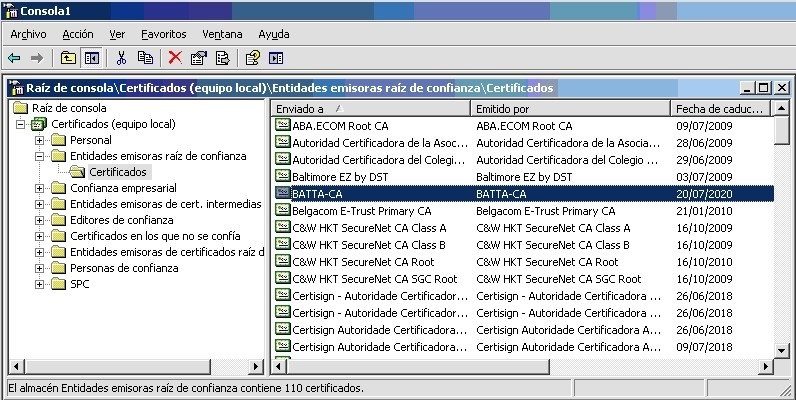Select the ABA.ECOM Root CA certificate icon

[x=282, y=125]
